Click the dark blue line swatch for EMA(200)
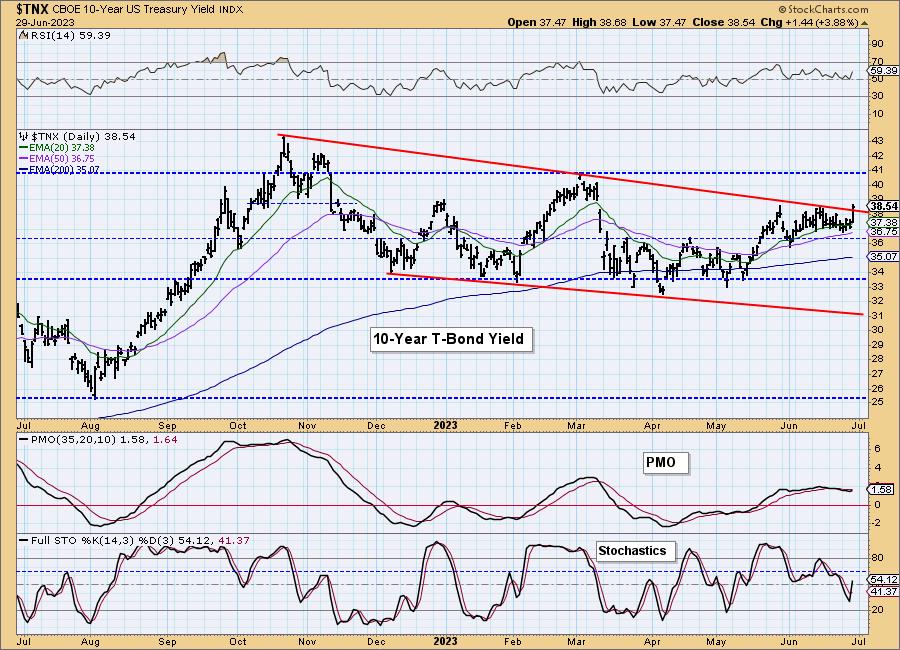The height and width of the screenshot is (650, 900). 24,169
